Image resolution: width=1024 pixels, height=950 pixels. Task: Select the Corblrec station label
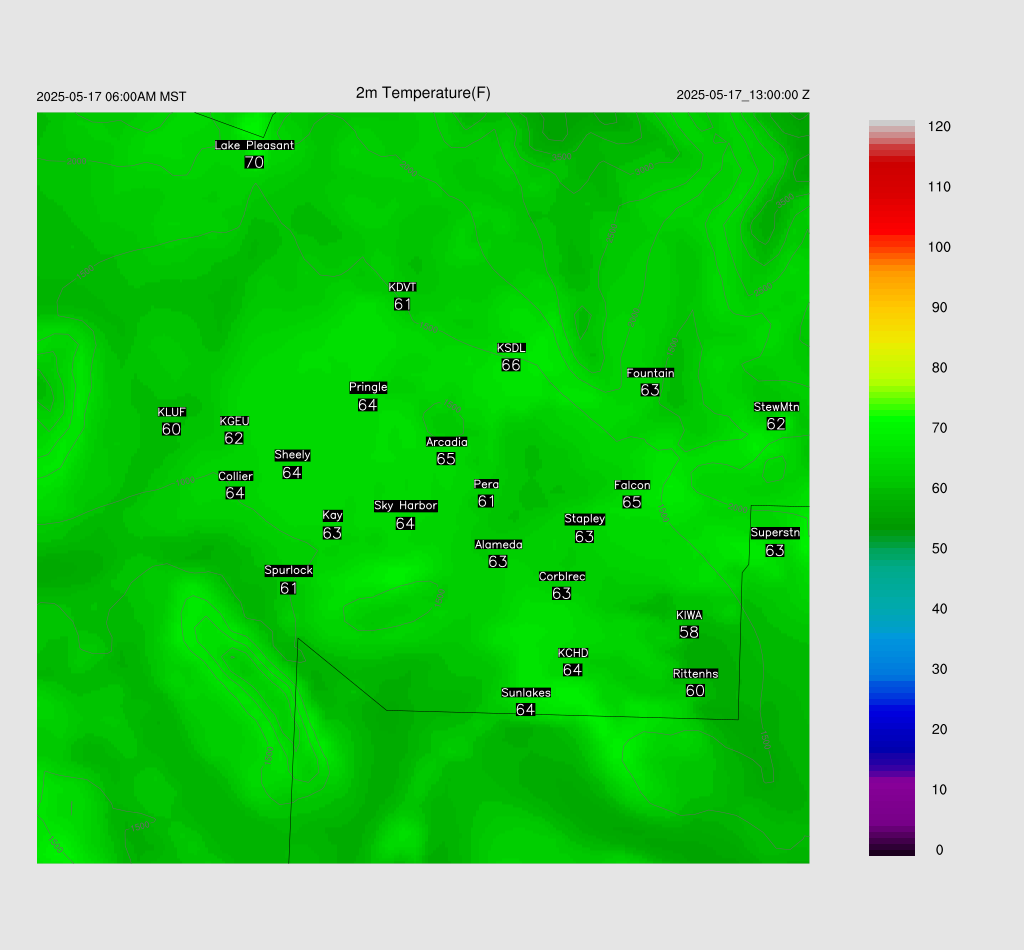tap(562, 577)
